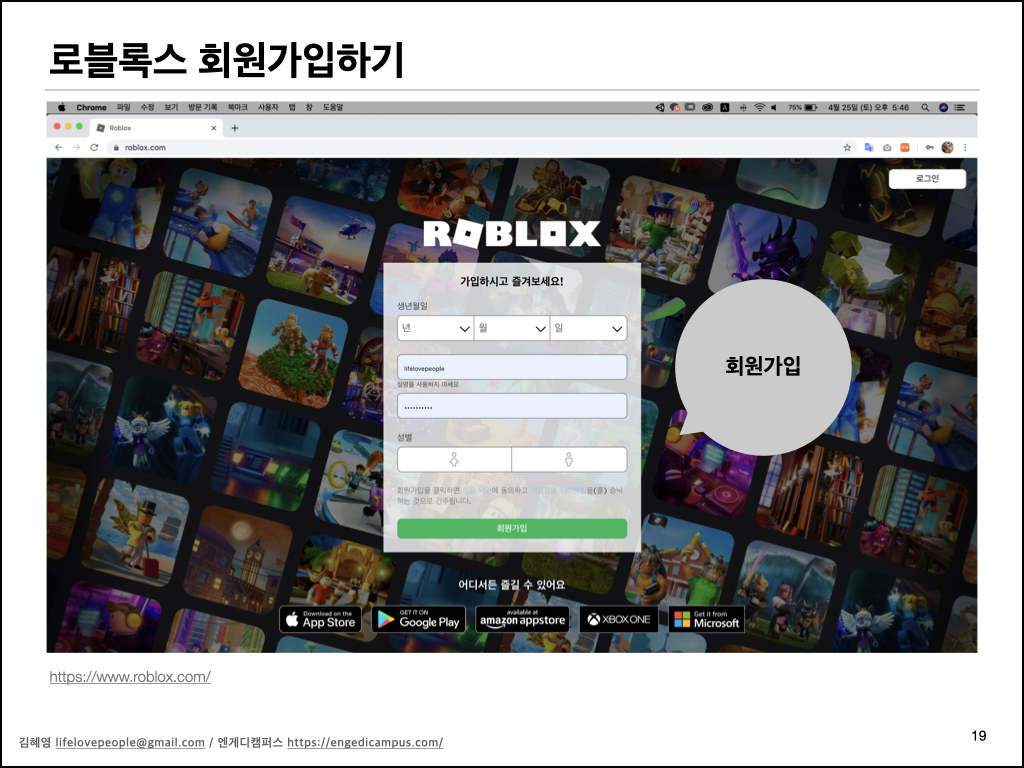Open the Xbox One badge
1024x768 pixels.
[x=619, y=619]
